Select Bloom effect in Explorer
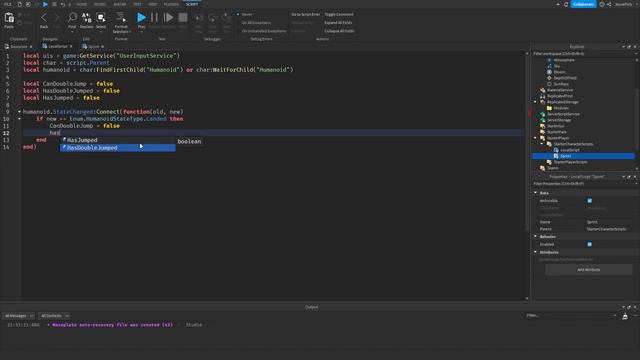Viewport: 640px width, 360px height. click(559, 72)
